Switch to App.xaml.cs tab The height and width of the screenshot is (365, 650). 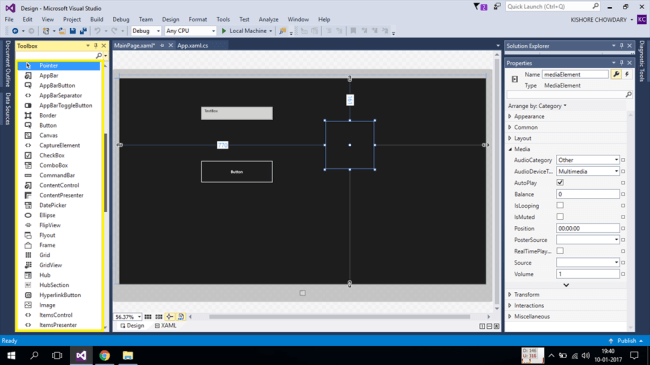(x=193, y=46)
